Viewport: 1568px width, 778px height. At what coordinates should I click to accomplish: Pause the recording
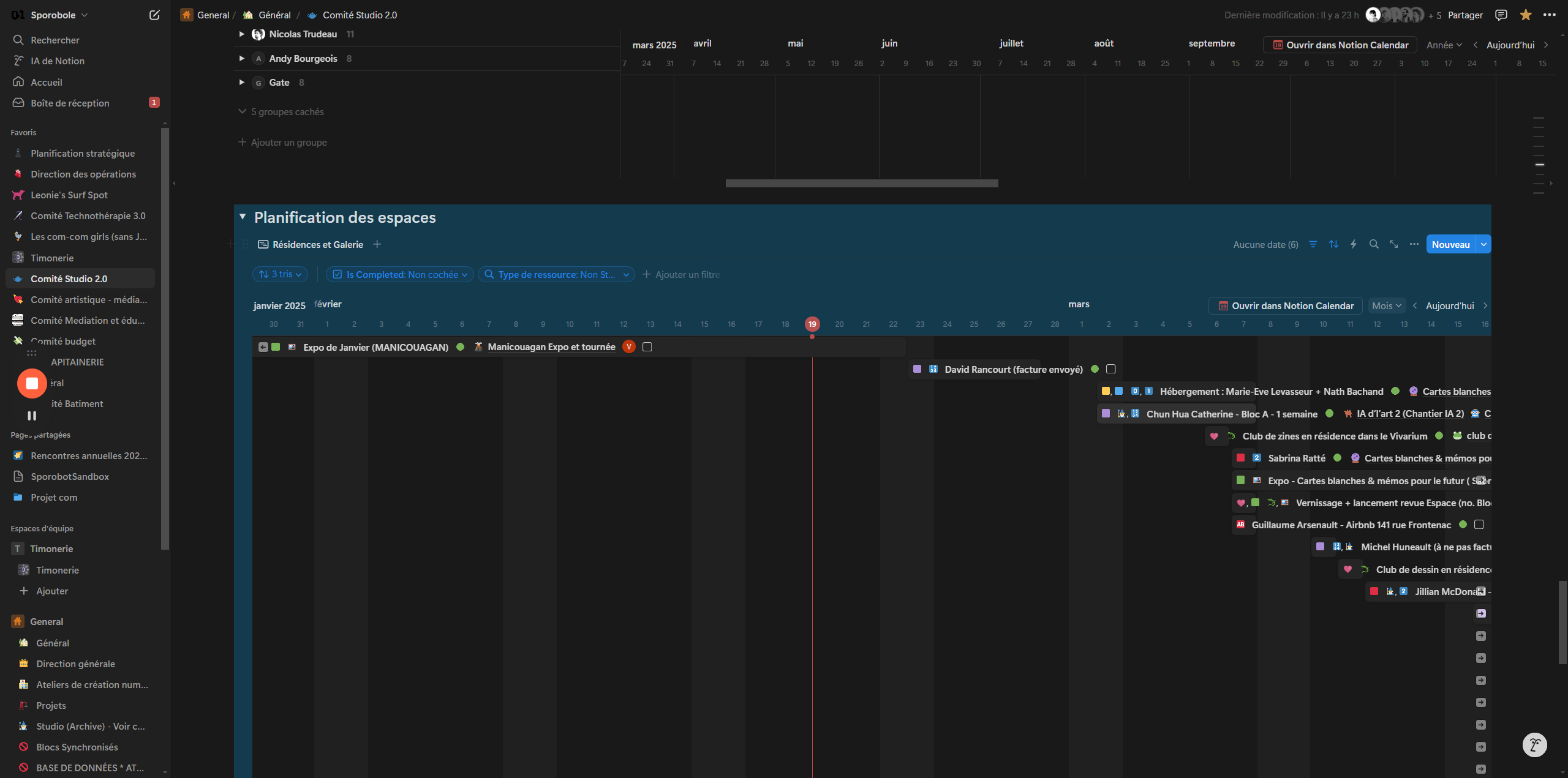pyautogui.click(x=32, y=416)
